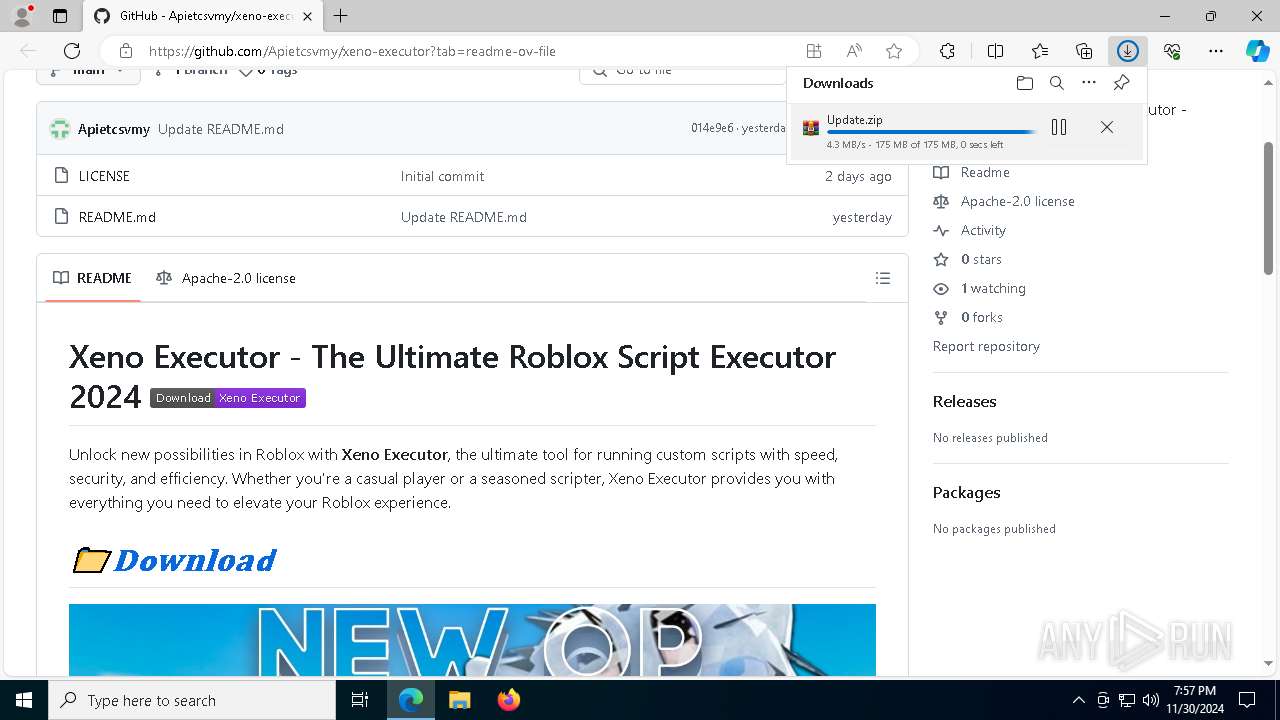1280x720 pixels.
Task: Open the Windows Start menu
Action: click(x=24, y=700)
